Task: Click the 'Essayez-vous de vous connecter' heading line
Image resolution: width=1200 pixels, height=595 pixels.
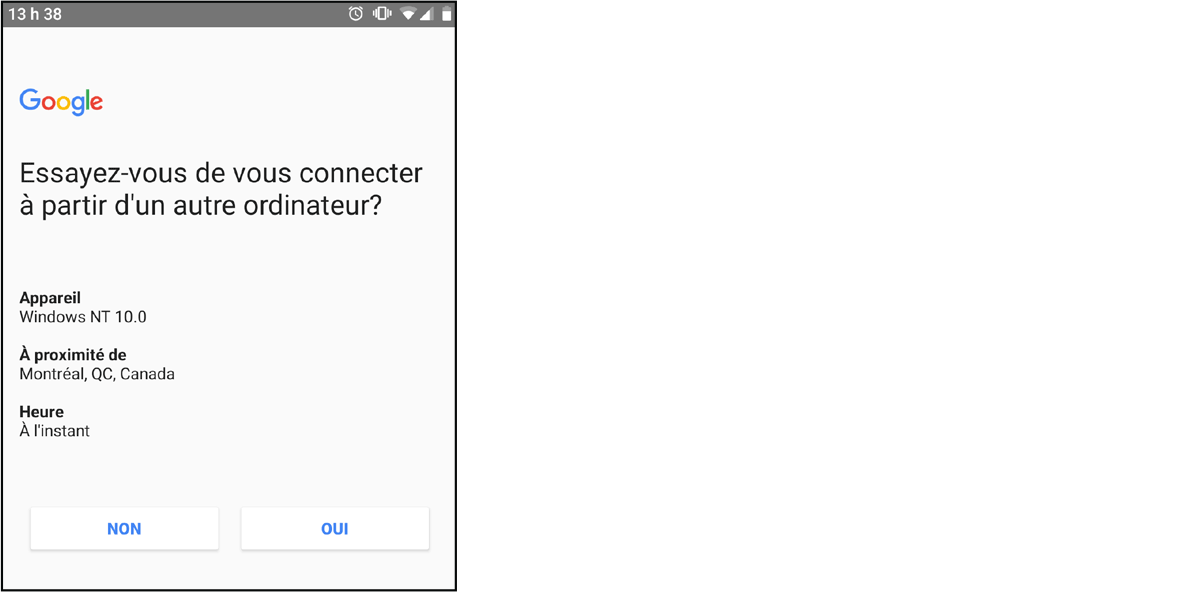Action: 221,173
